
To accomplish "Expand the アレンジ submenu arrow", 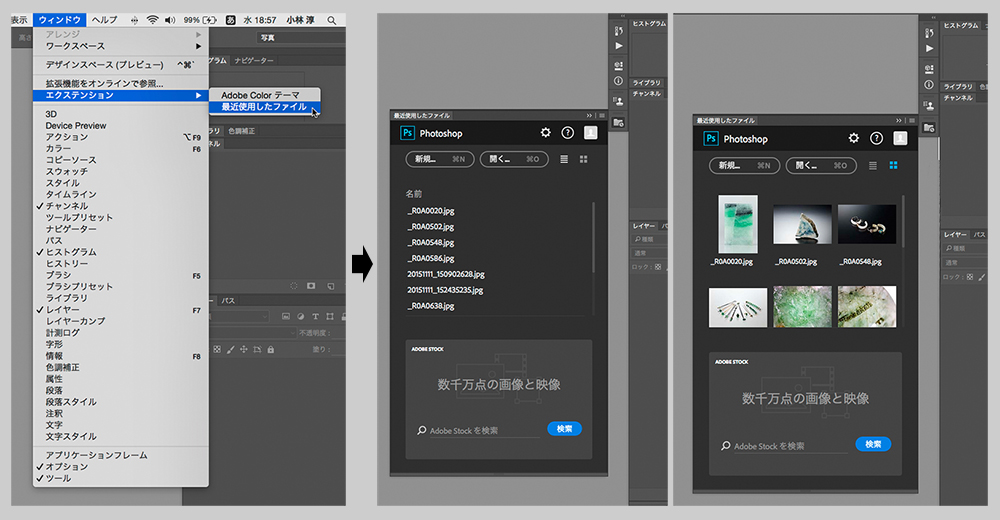I will point(198,34).
